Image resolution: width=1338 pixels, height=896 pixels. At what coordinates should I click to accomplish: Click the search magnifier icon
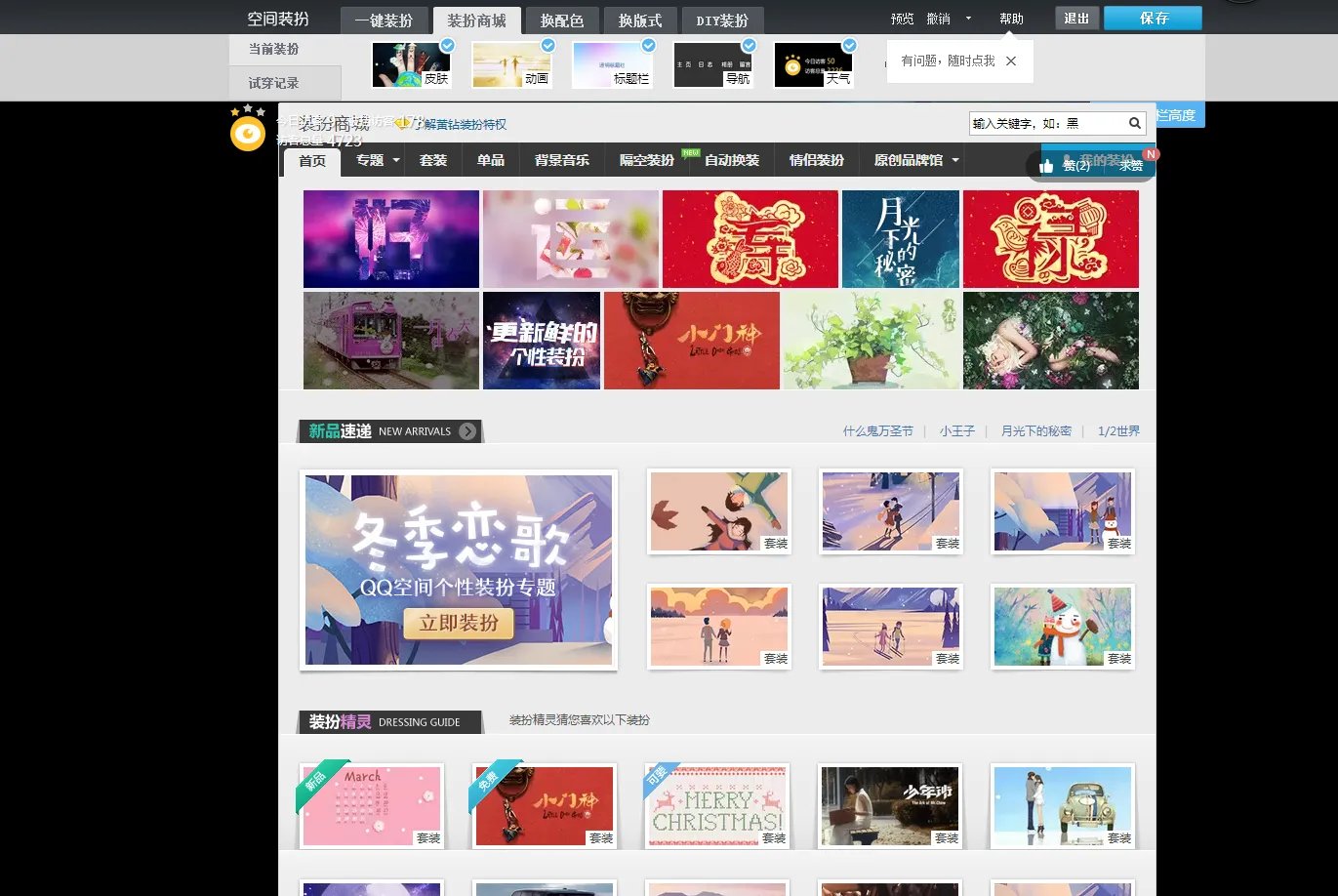coord(1135,123)
